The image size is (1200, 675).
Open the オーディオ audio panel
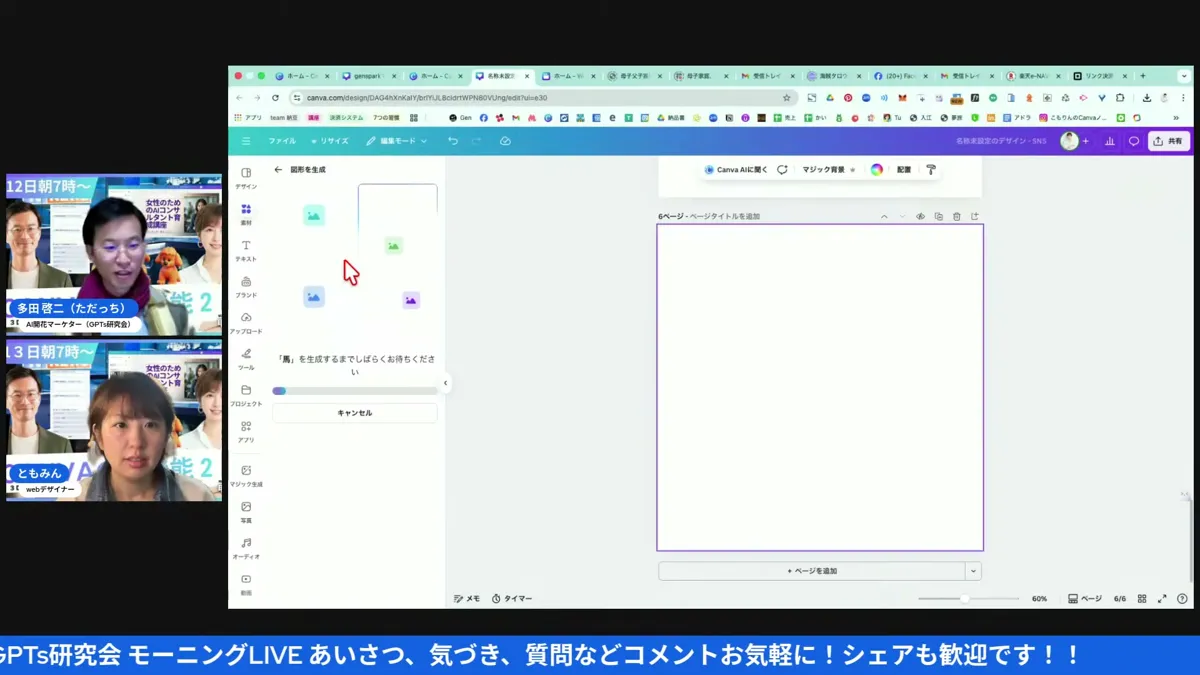[x=246, y=548]
